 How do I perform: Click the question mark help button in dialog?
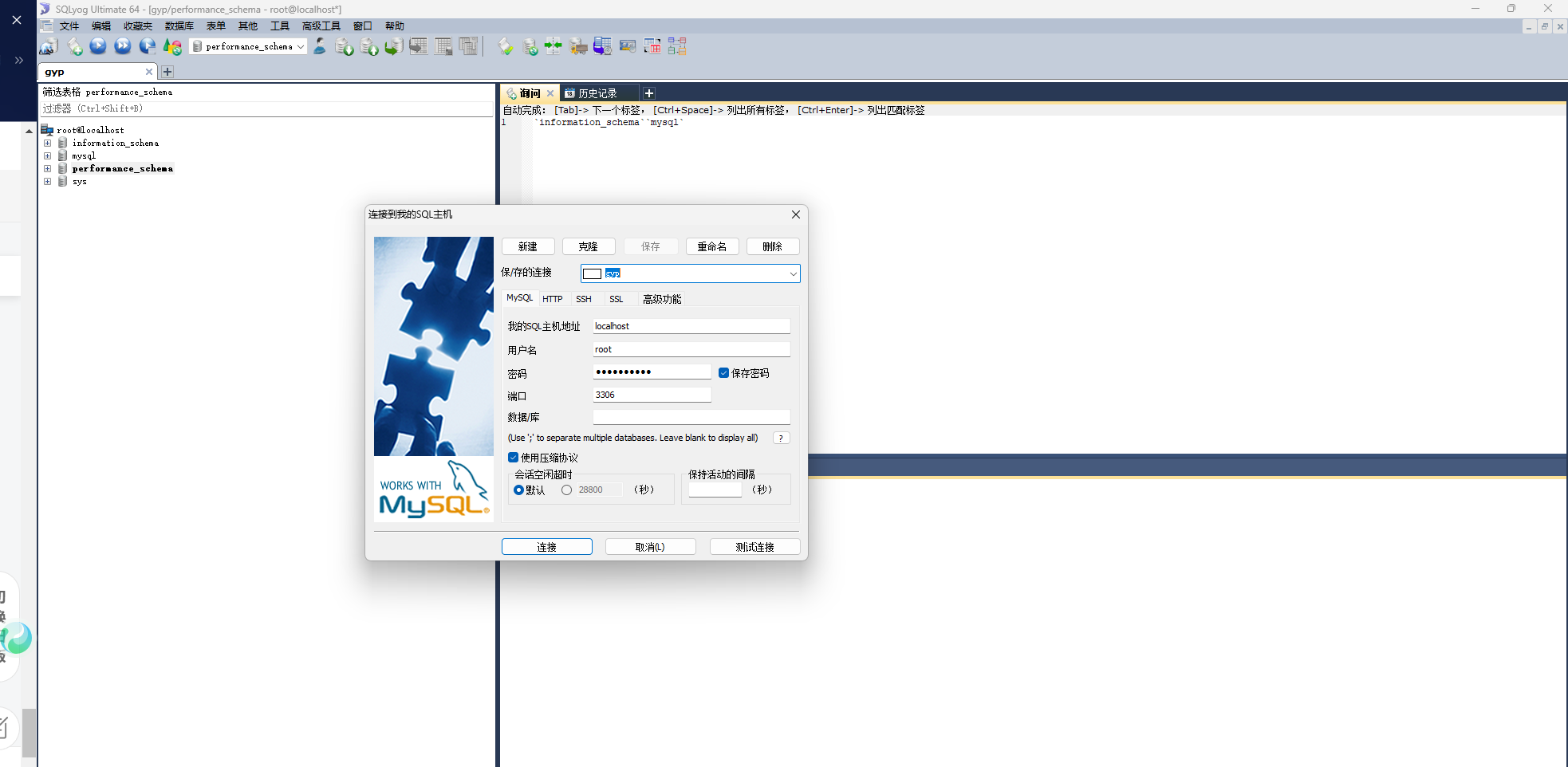coord(782,438)
